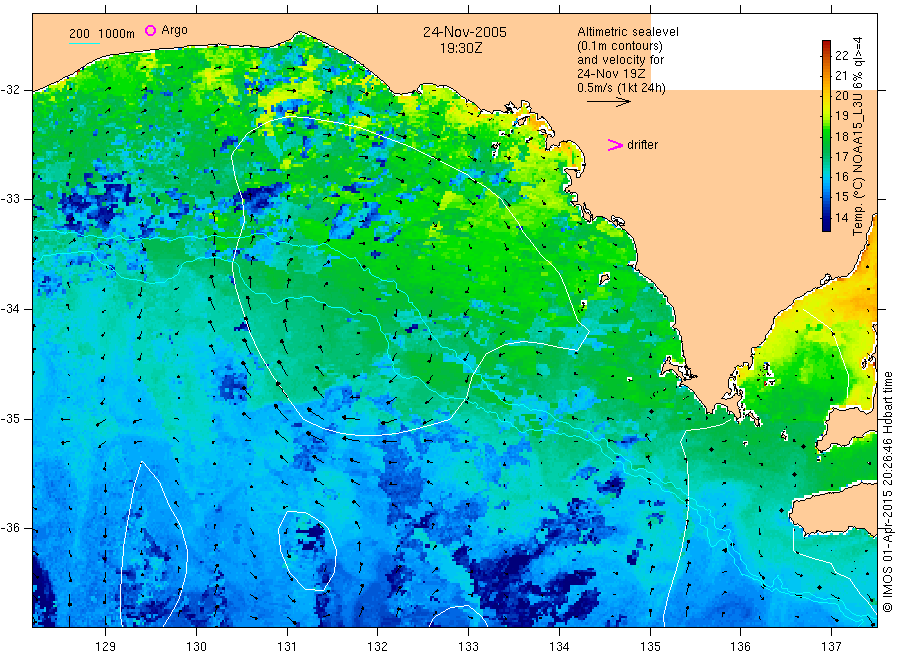The height and width of the screenshot is (660, 900).
Task: Click the magenta Argo circle marker
Action: click(x=150, y=30)
